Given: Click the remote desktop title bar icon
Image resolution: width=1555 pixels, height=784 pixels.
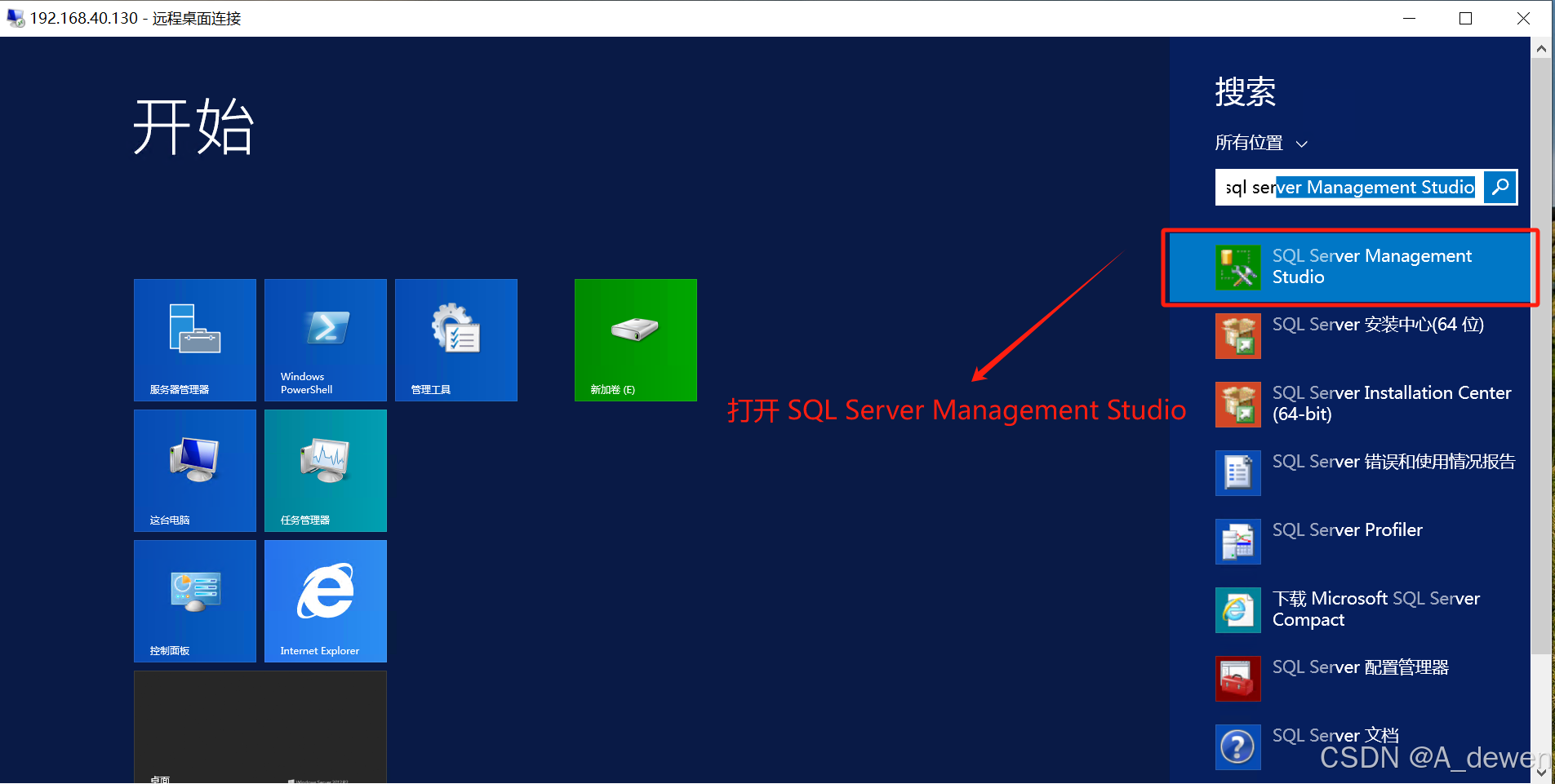Looking at the screenshot, I should pyautogui.click(x=15, y=18).
